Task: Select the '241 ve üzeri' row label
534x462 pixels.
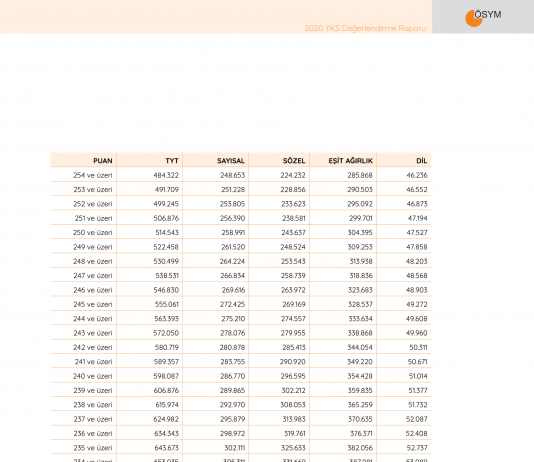Action: [93, 361]
